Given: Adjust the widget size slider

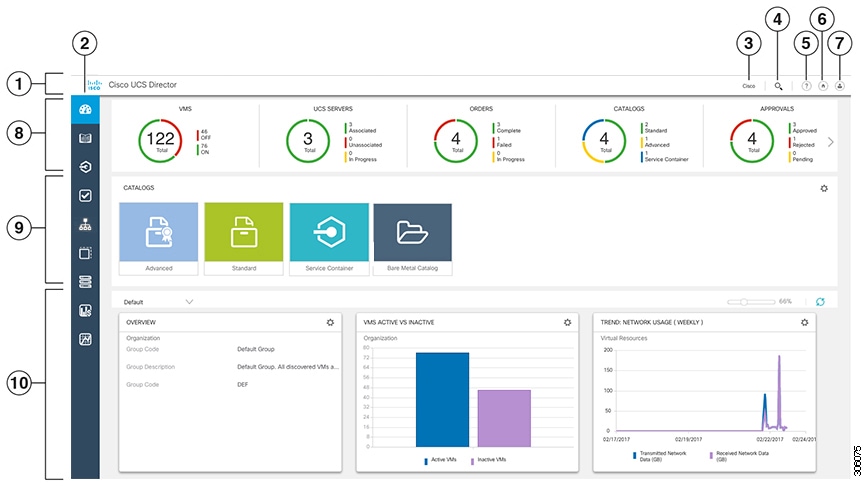Looking at the screenshot, I should tap(751, 302).
